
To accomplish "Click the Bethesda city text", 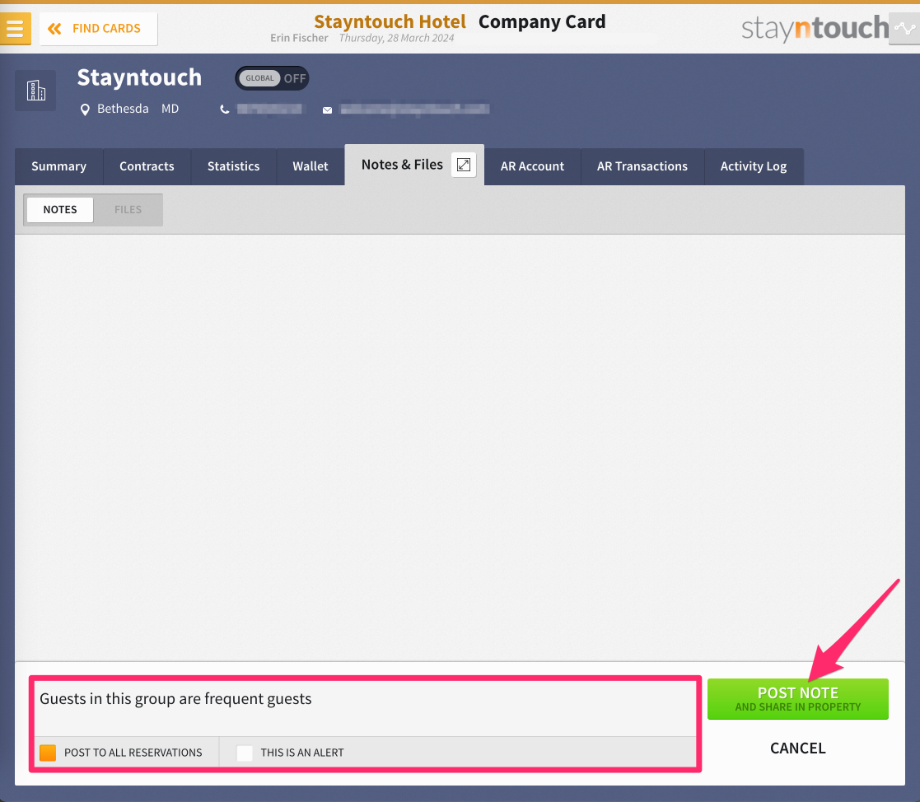I will point(123,109).
